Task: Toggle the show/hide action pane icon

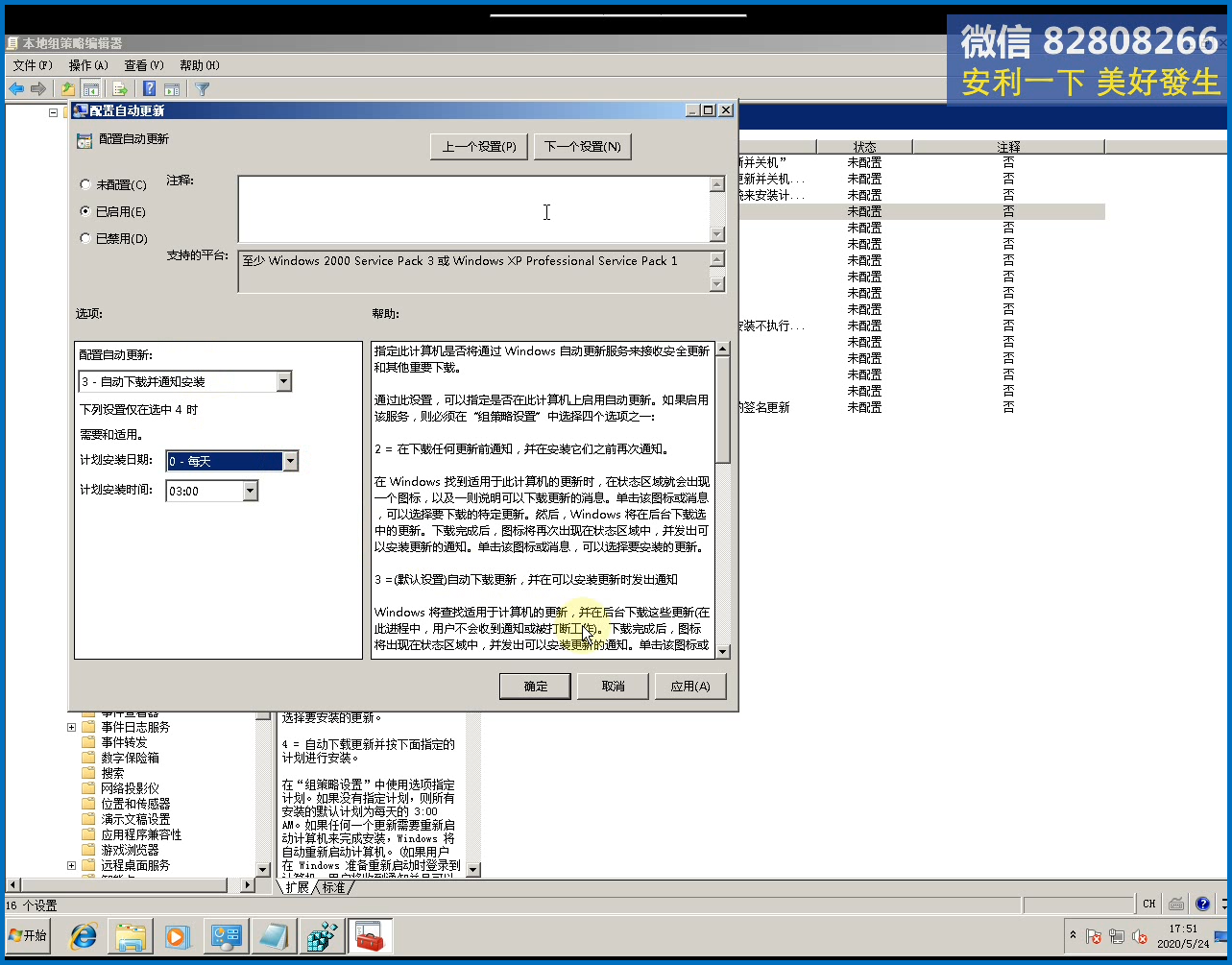Action: (x=172, y=88)
